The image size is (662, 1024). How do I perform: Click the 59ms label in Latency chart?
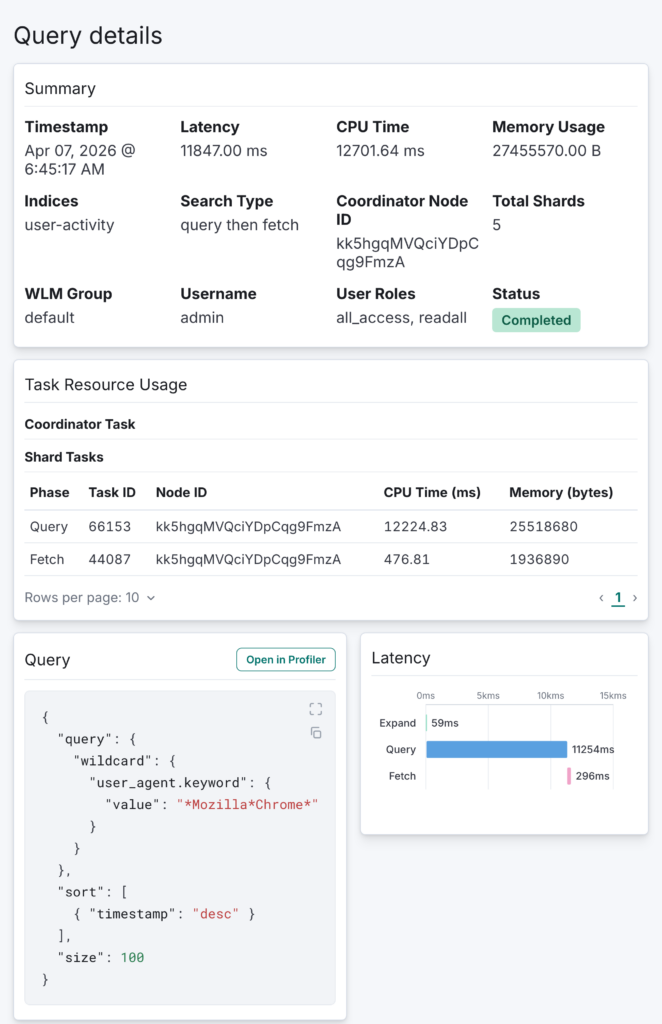tap(445, 723)
